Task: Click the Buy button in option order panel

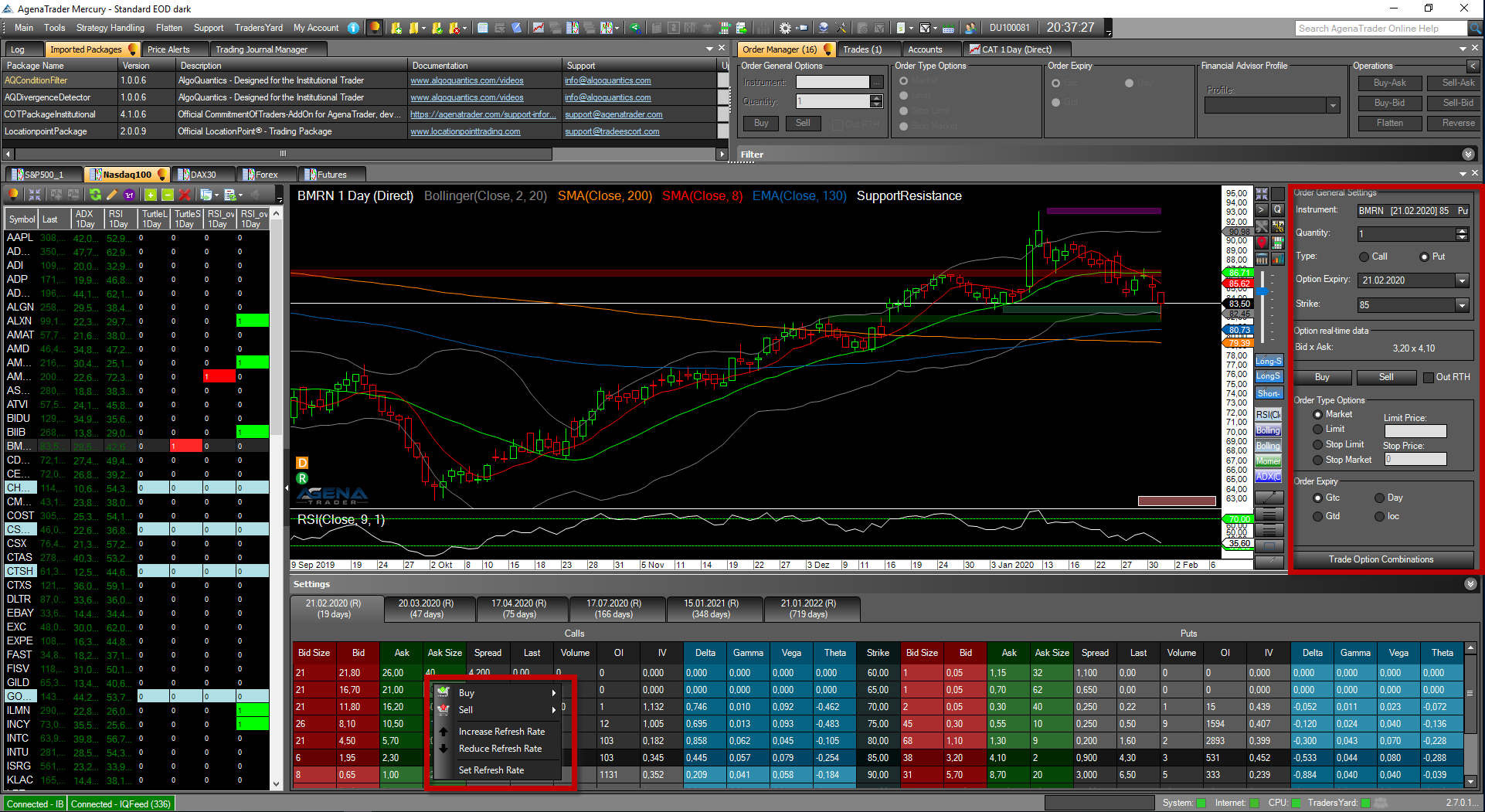Action: (1322, 377)
